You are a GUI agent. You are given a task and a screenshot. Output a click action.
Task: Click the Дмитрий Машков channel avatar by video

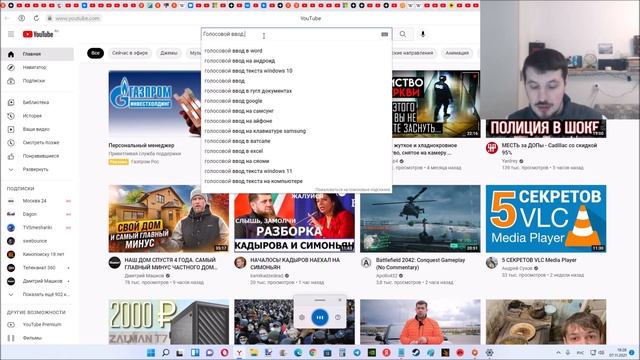(x=115, y=262)
